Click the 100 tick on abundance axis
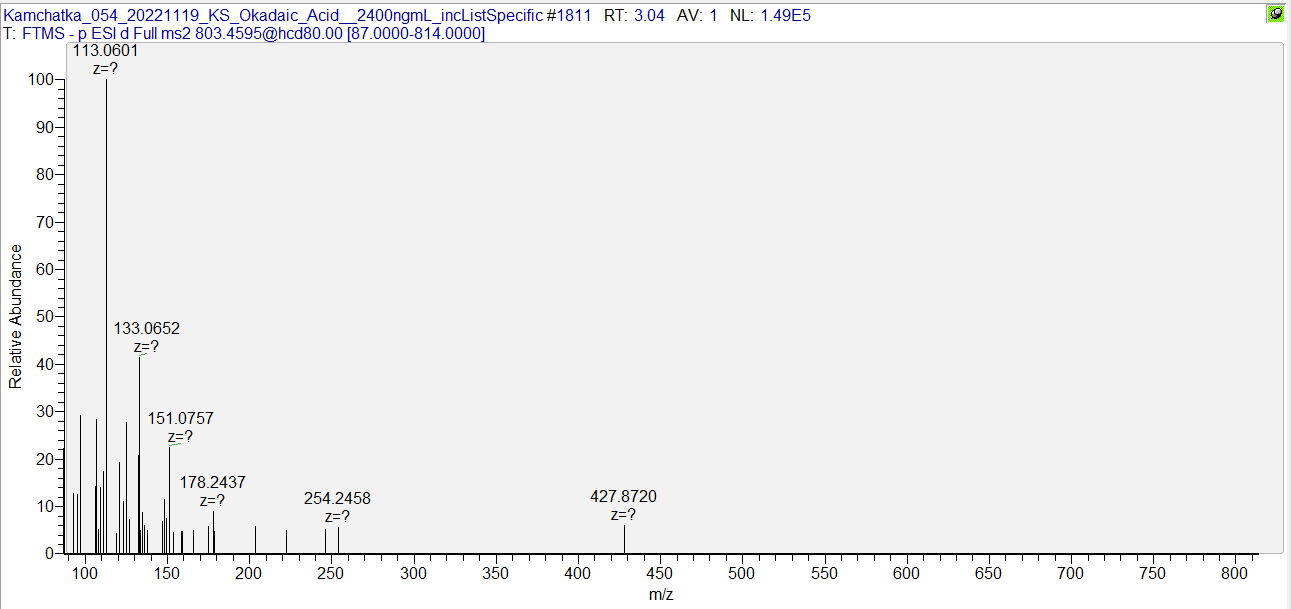 pyautogui.click(x=41, y=80)
